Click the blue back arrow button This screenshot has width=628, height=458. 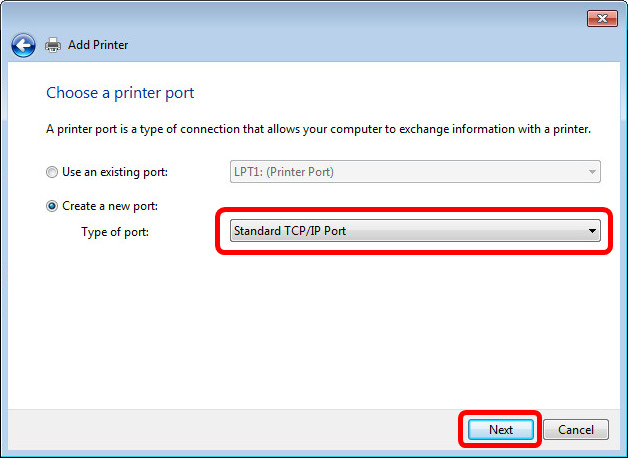(23, 45)
